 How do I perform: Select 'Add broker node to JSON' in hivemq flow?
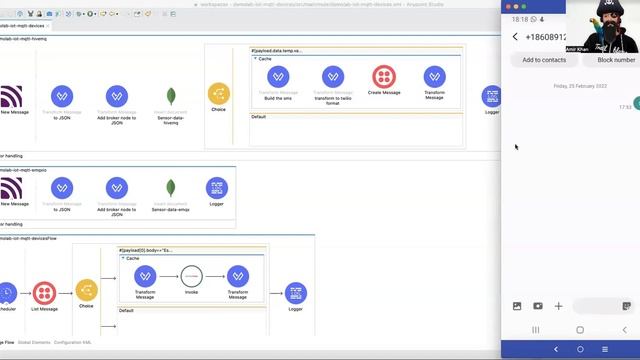coord(117,96)
